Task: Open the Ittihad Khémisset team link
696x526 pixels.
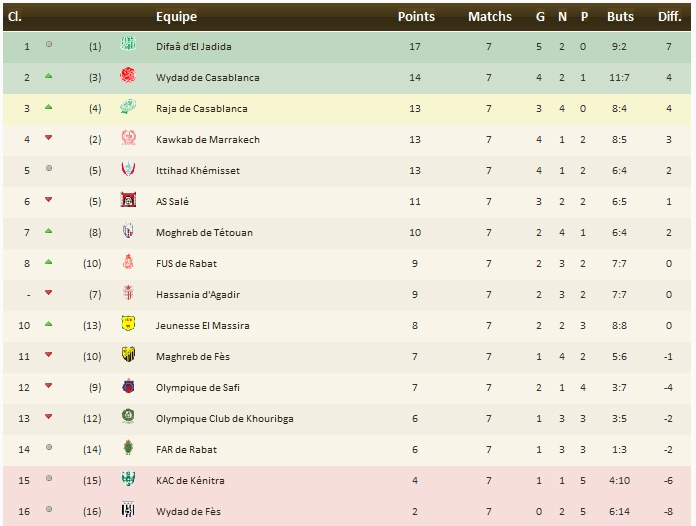Action: (x=198, y=170)
